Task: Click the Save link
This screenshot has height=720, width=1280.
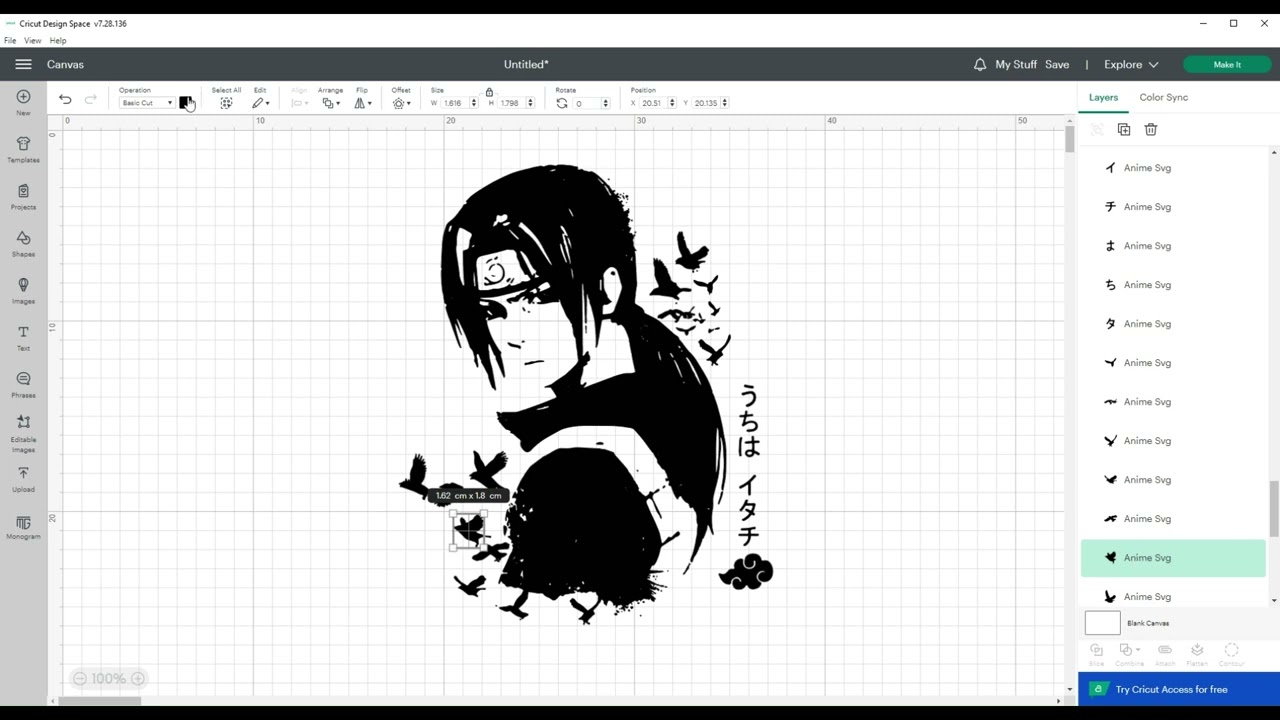Action: pyautogui.click(x=1057, y=64)
